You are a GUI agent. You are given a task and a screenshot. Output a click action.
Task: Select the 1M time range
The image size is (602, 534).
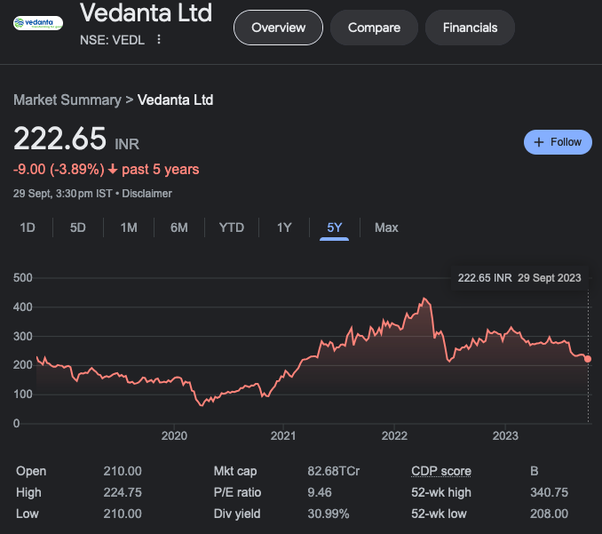[129, 228]
